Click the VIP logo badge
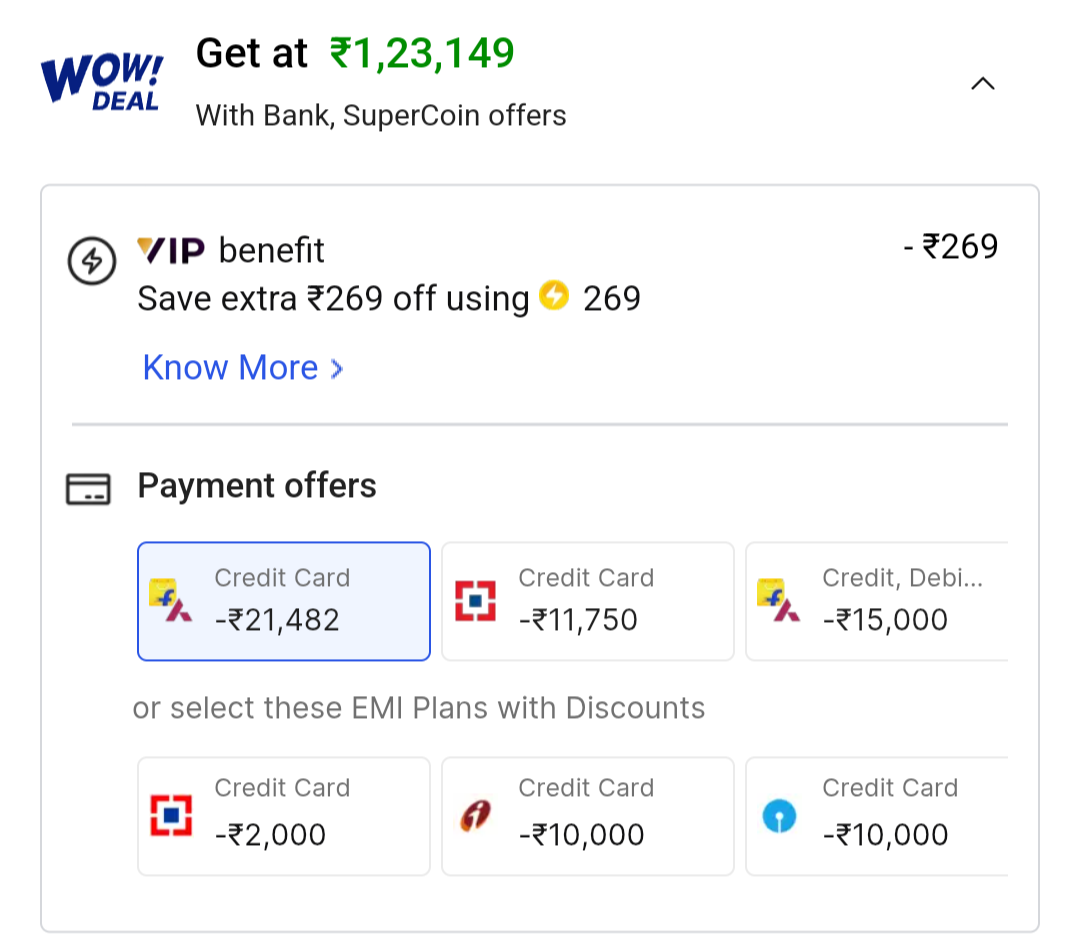 (171, 249)
